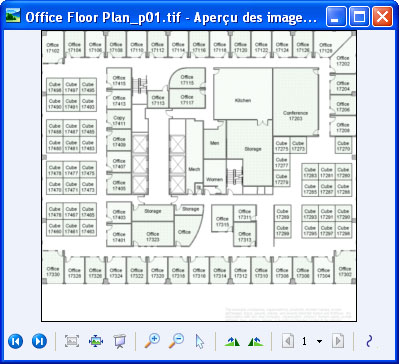Select the arrow pointer tool
The image size is (399, 364).
(200, 342)
